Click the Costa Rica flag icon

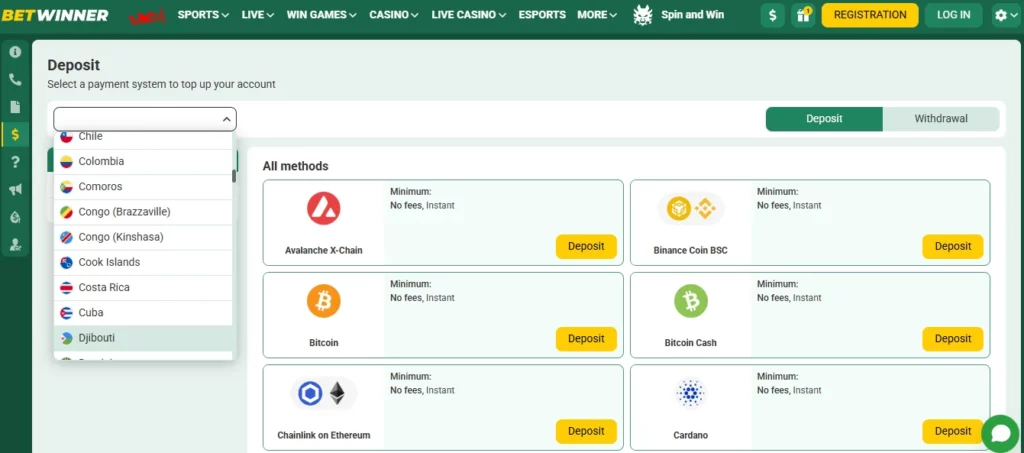(x=67, y=287)
